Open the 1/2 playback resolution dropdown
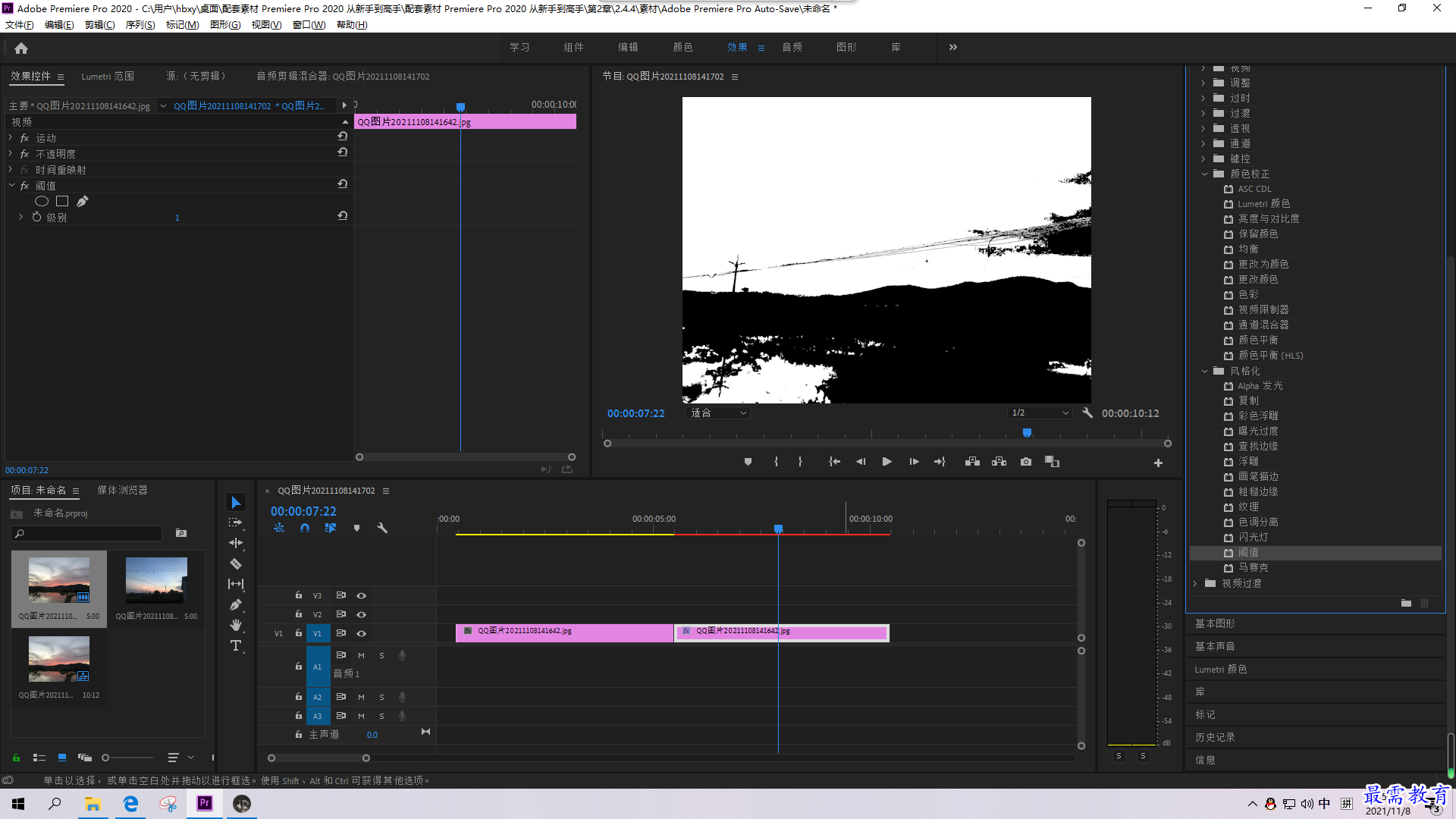Screen dimensions: 1456x819 pyautogui.click(x=1040, y=413)
